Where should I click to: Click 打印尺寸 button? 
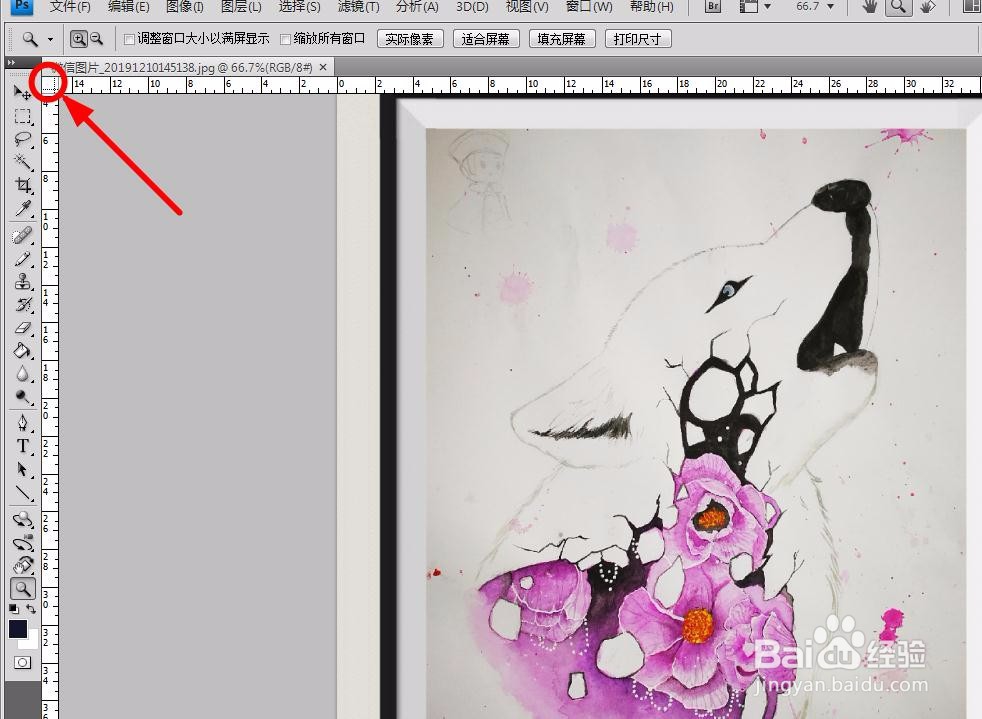(x=638, y=39)
